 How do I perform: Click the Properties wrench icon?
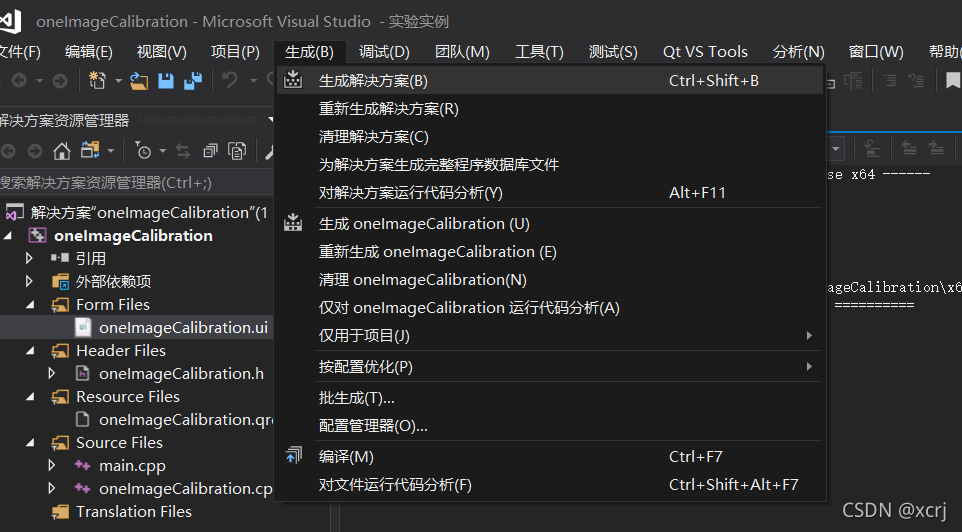[269, 150]
